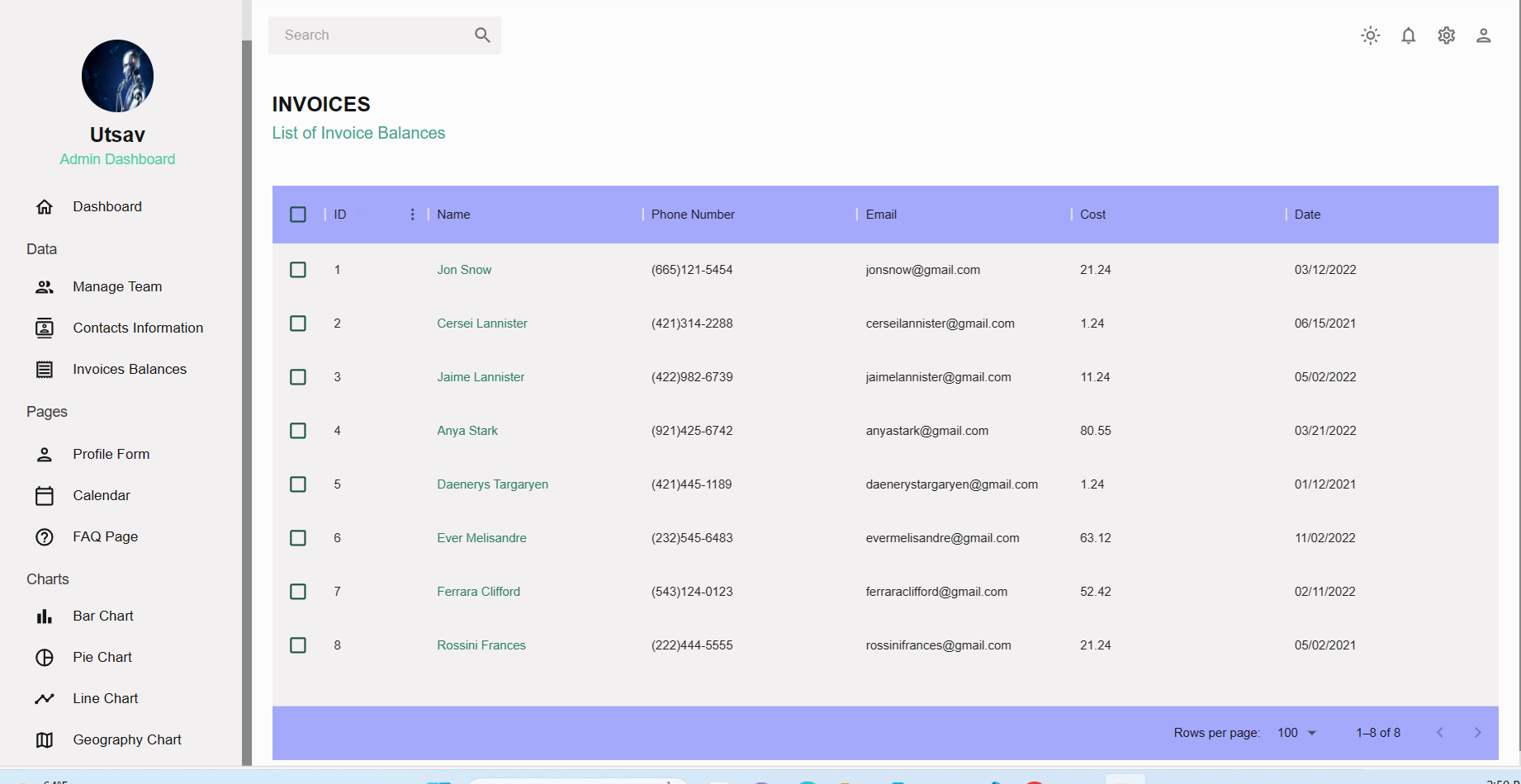The image size is (1521, 784).
Task: Open the notifications bell icon
Action: [x=1408, y=35]
